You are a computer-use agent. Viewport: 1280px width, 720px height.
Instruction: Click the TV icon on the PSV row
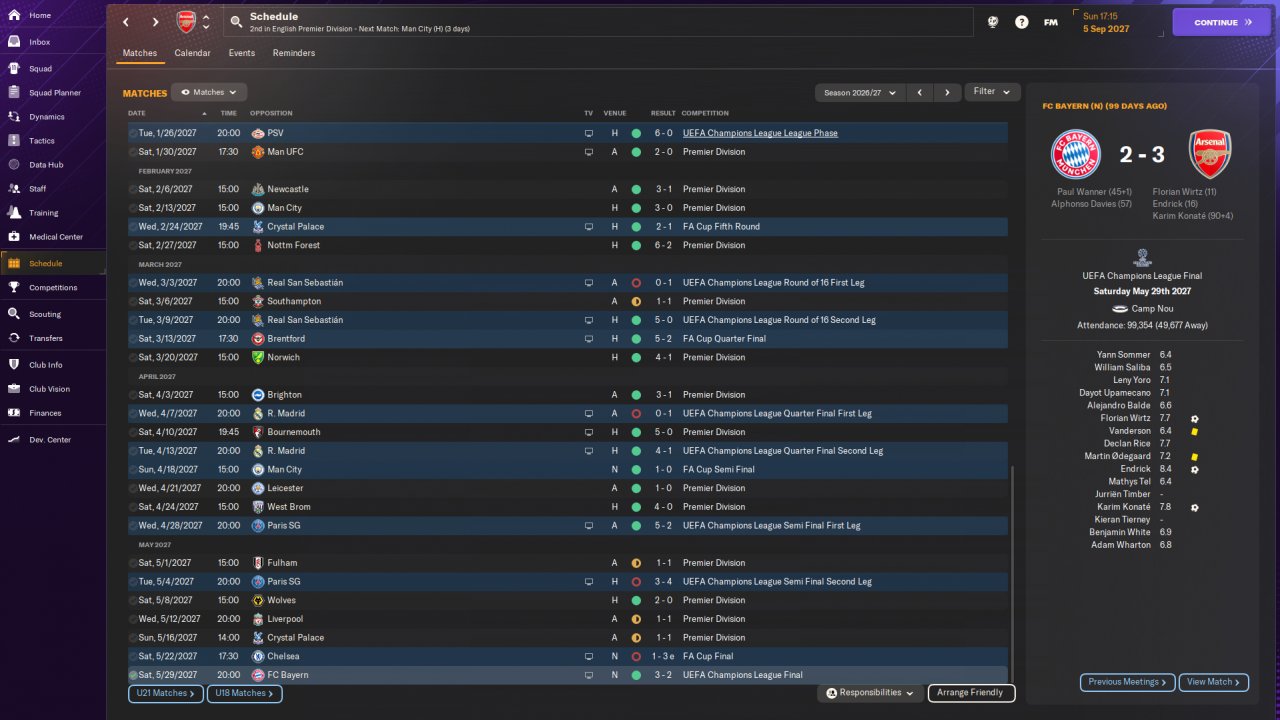[589, 133]
